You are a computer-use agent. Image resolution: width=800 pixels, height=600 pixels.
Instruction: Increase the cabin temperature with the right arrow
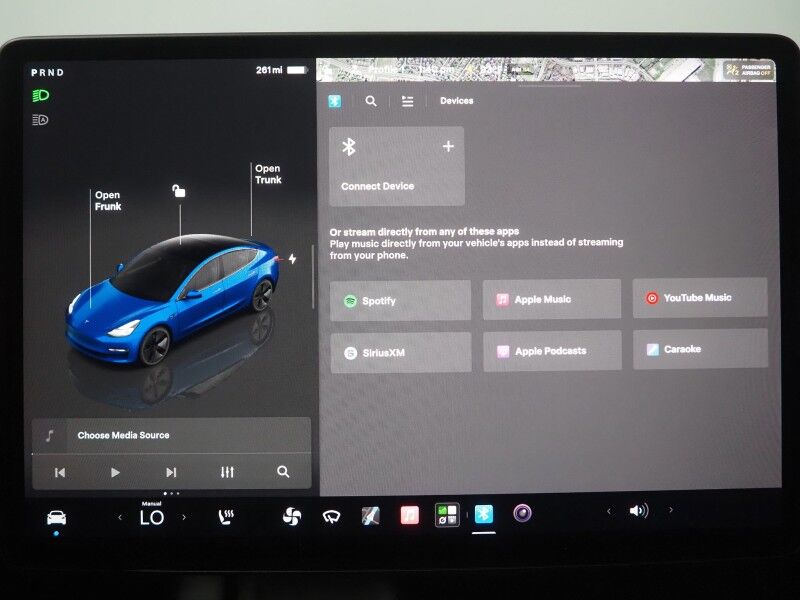point(184,517)
